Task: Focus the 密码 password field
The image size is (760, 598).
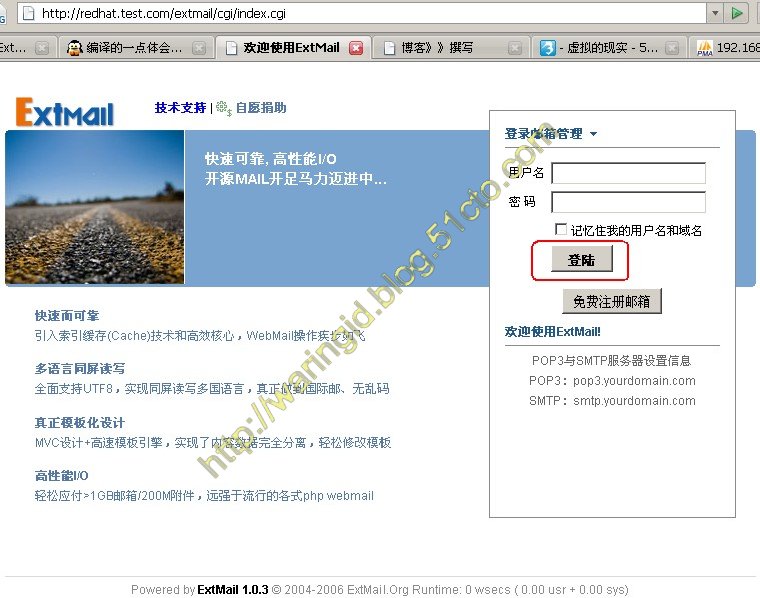Action: (628, 202)
